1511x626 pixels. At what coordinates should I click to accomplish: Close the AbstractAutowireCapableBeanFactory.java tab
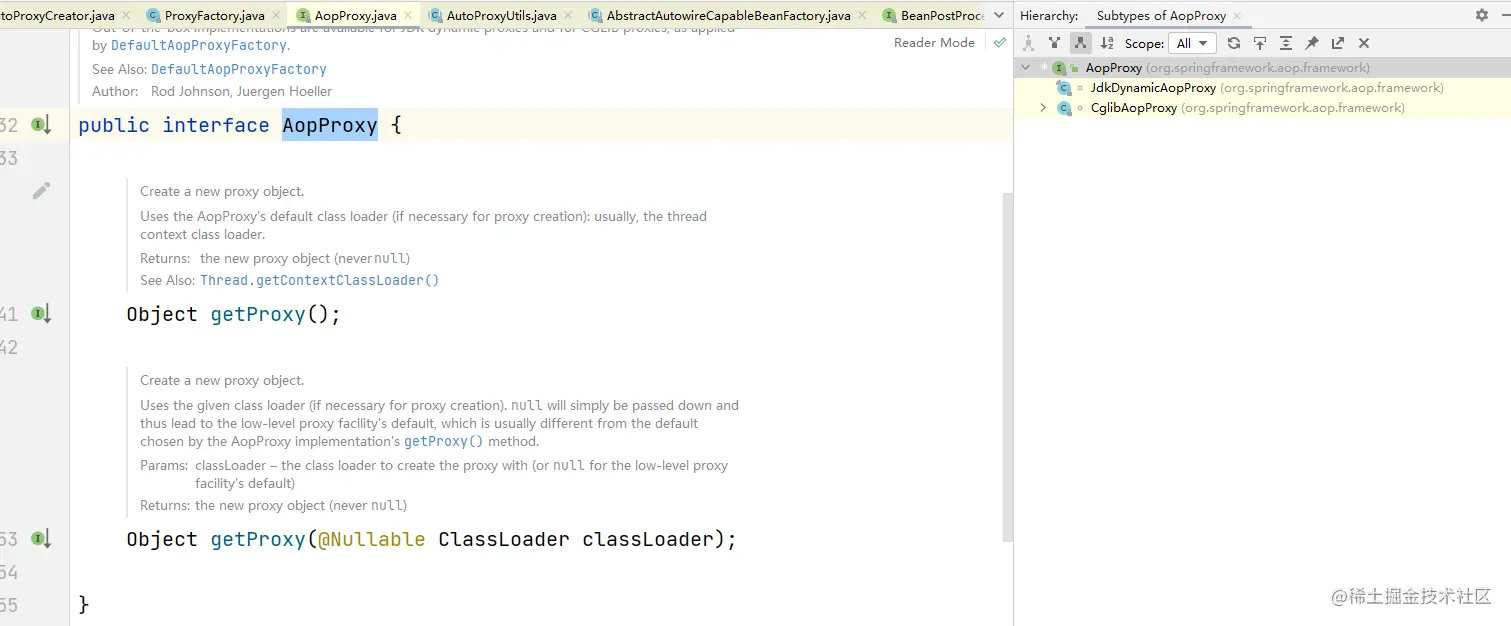click(x=863, y=16)
